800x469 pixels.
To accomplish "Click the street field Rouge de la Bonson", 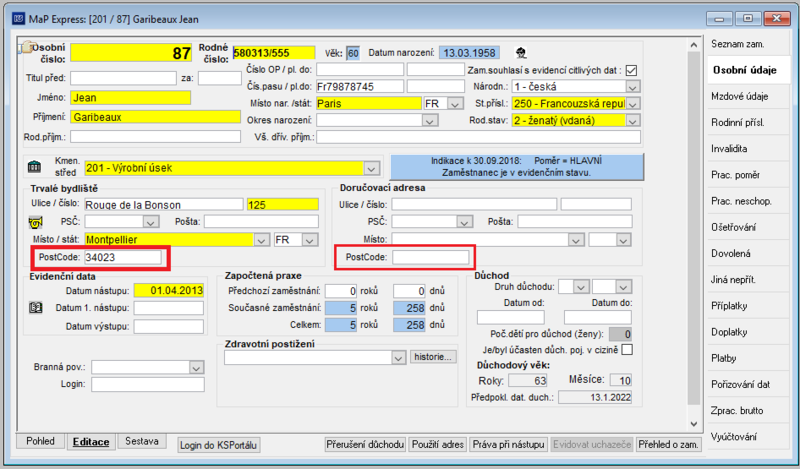I will click(164, 205).
